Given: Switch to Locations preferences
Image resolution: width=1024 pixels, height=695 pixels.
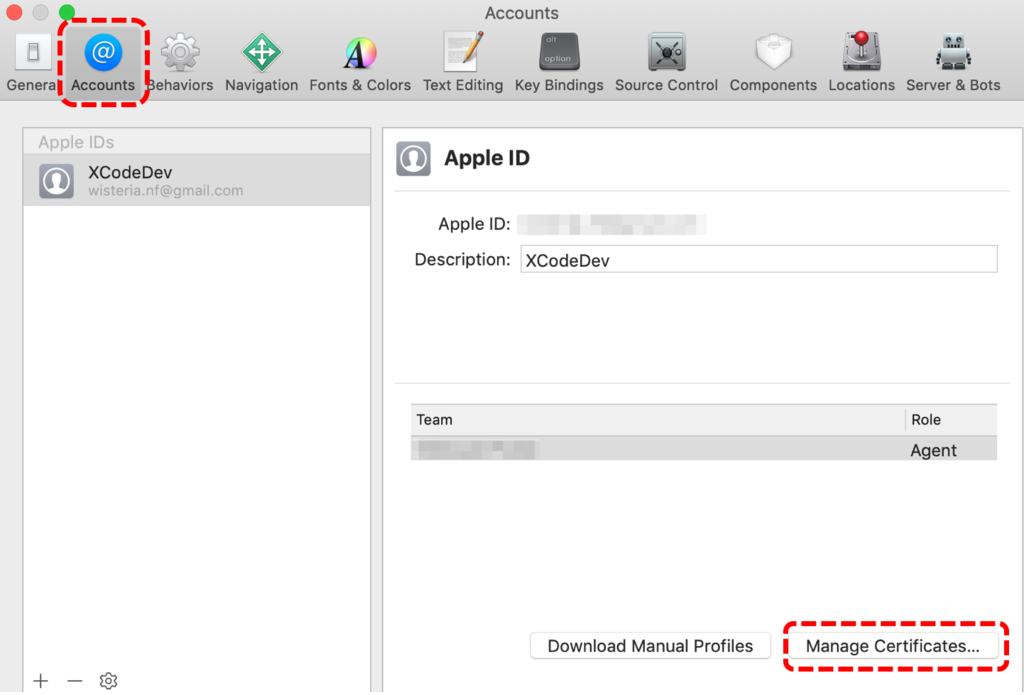Looking at the screenshot, I should (x=861, y=62).
